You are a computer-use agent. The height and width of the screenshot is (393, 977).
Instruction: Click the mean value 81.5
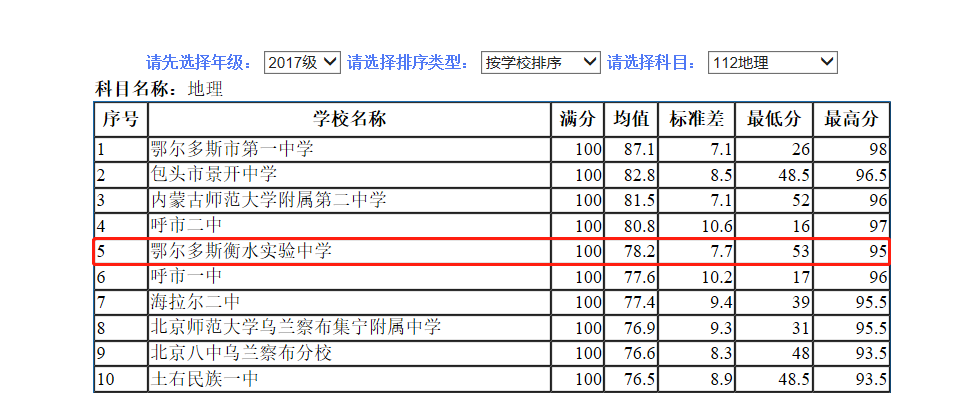[639, 201]
